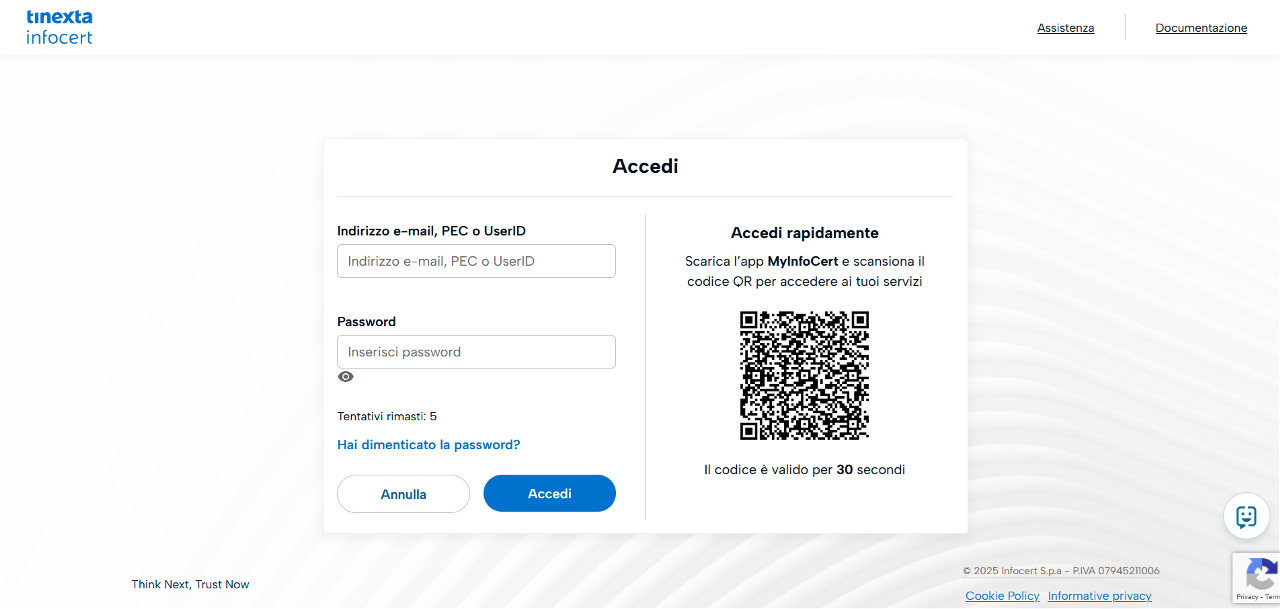Open the Informative privacy link

(1099, 596)
